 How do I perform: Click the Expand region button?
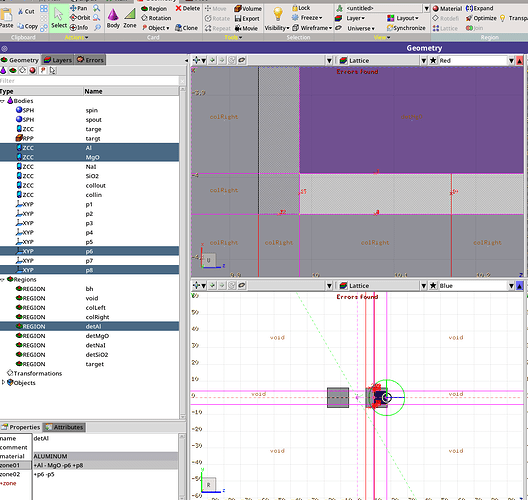click(480, 8)
